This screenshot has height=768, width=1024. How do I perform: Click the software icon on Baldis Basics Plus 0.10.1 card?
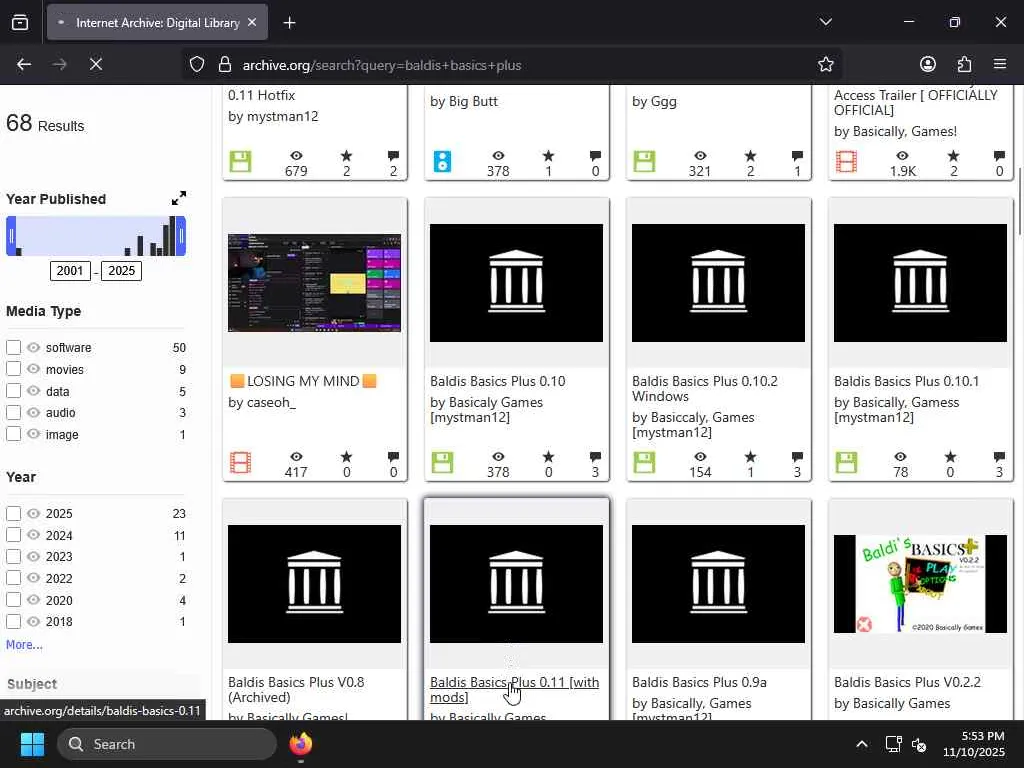tap(846, 462)
